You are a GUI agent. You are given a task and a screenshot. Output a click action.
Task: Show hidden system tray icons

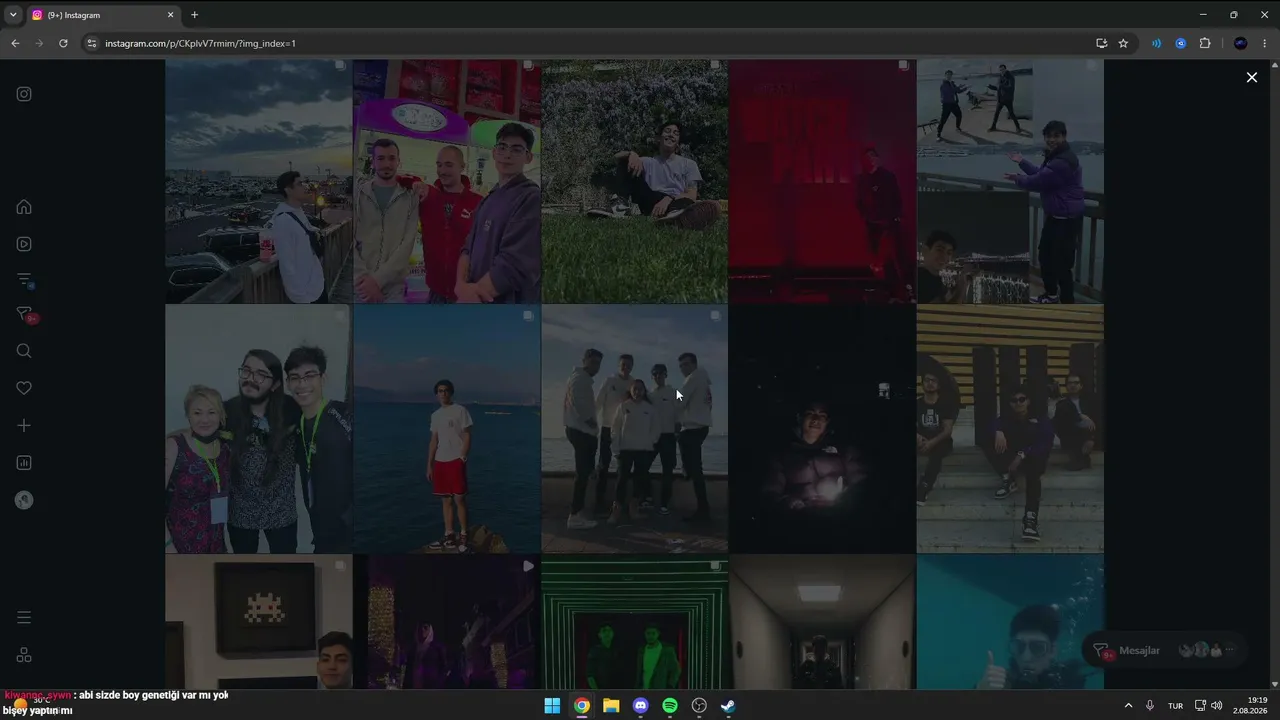[x=1129, y=706]
